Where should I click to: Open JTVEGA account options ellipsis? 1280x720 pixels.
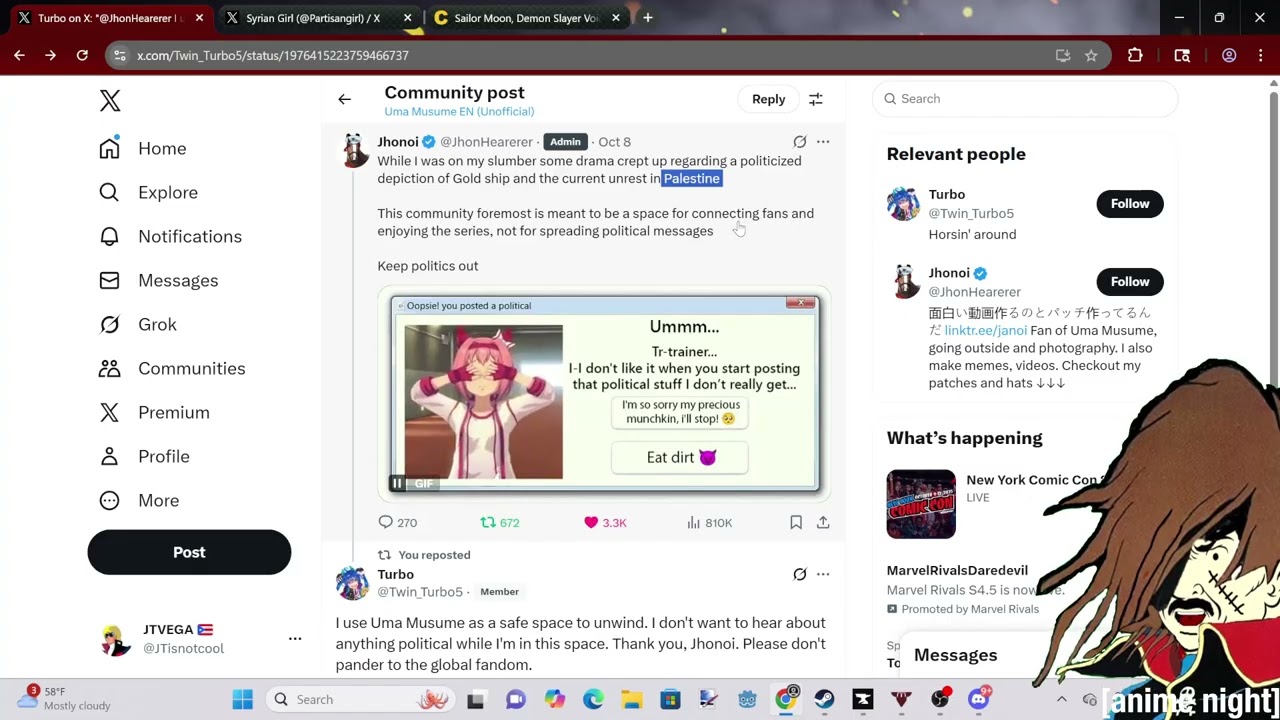pyautogui.click(x=295, y=638)
